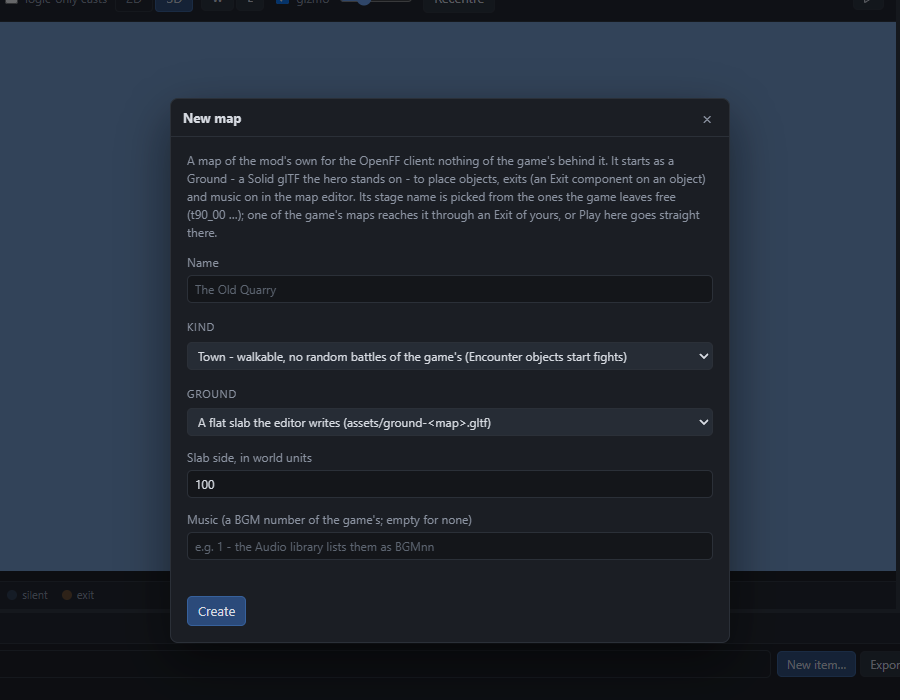Click the Create button
Viewport: 900px width, 700px height.
(x=216, y=611)
